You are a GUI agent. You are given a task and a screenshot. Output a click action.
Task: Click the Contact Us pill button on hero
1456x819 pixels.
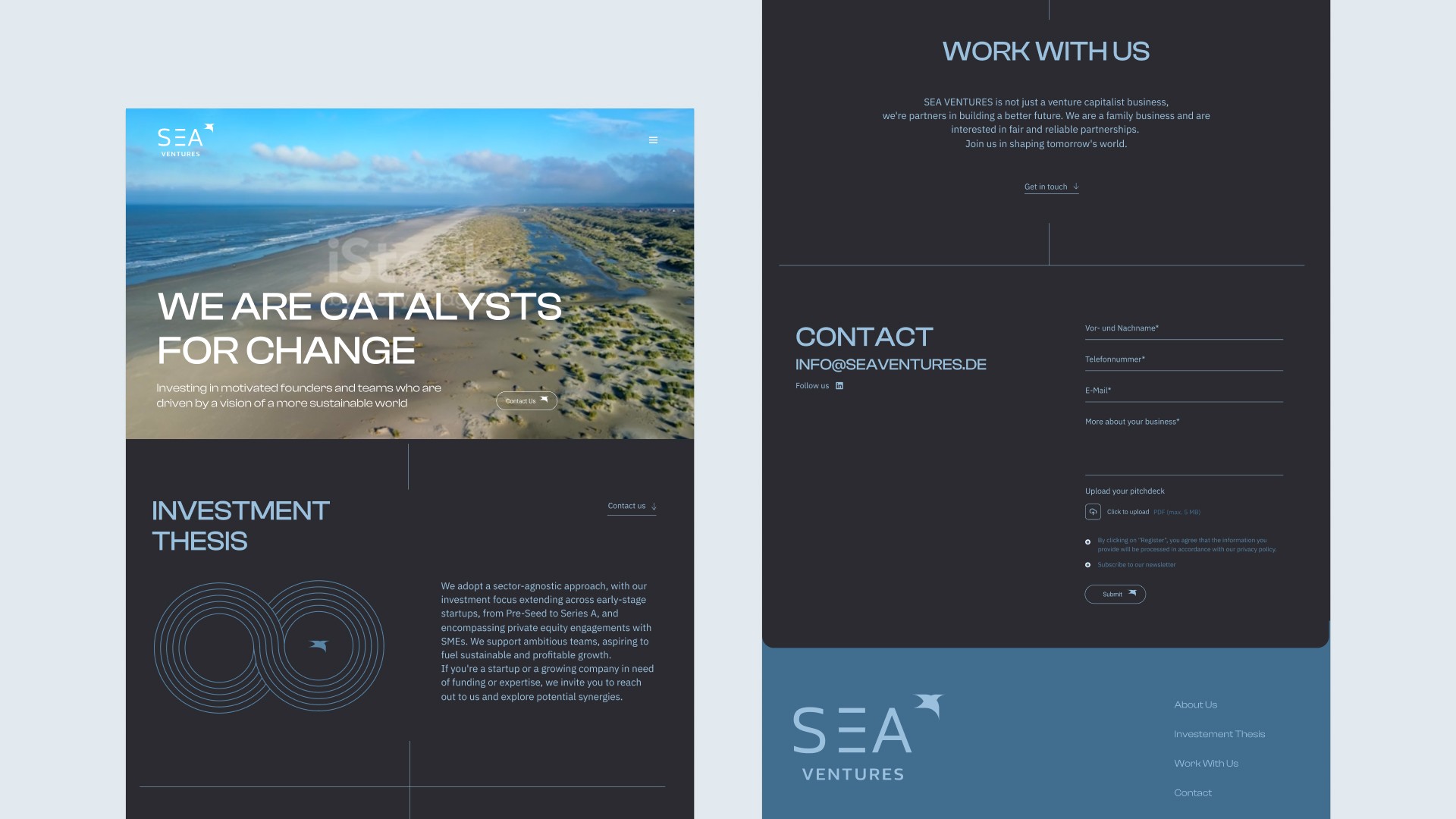point(526,401)
